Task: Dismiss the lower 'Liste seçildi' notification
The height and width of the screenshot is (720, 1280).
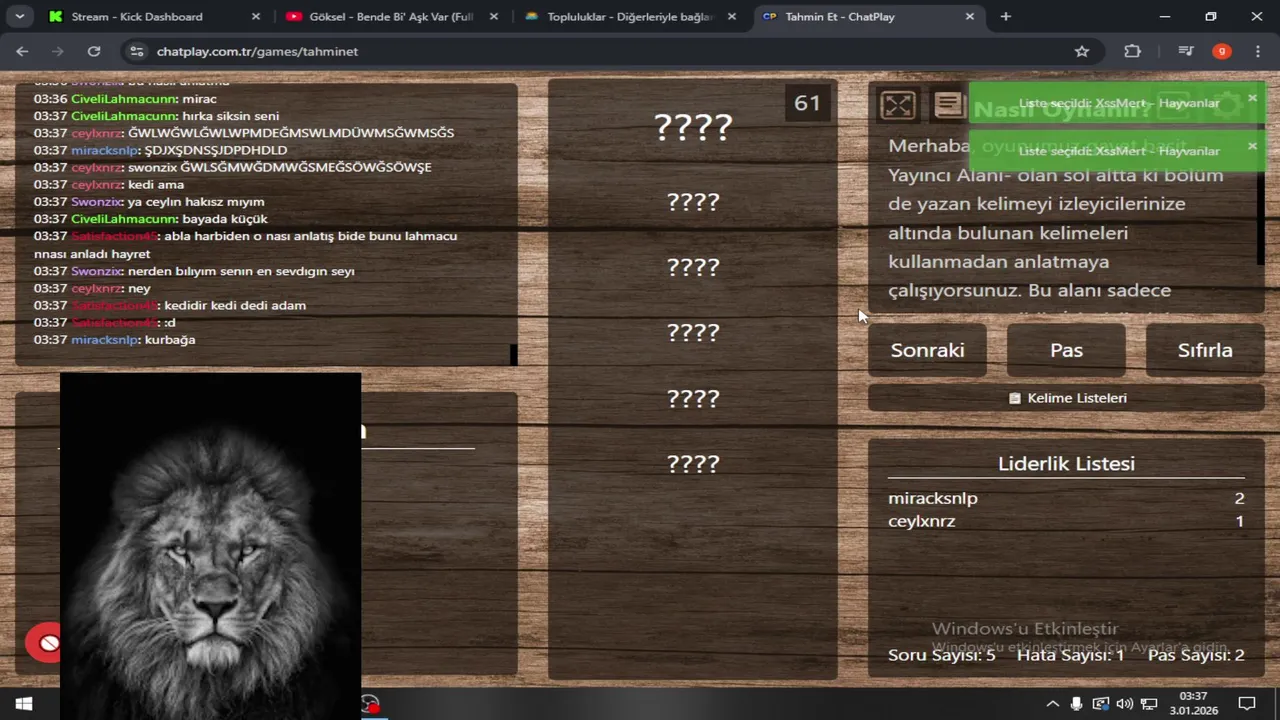Action: 1252,146
